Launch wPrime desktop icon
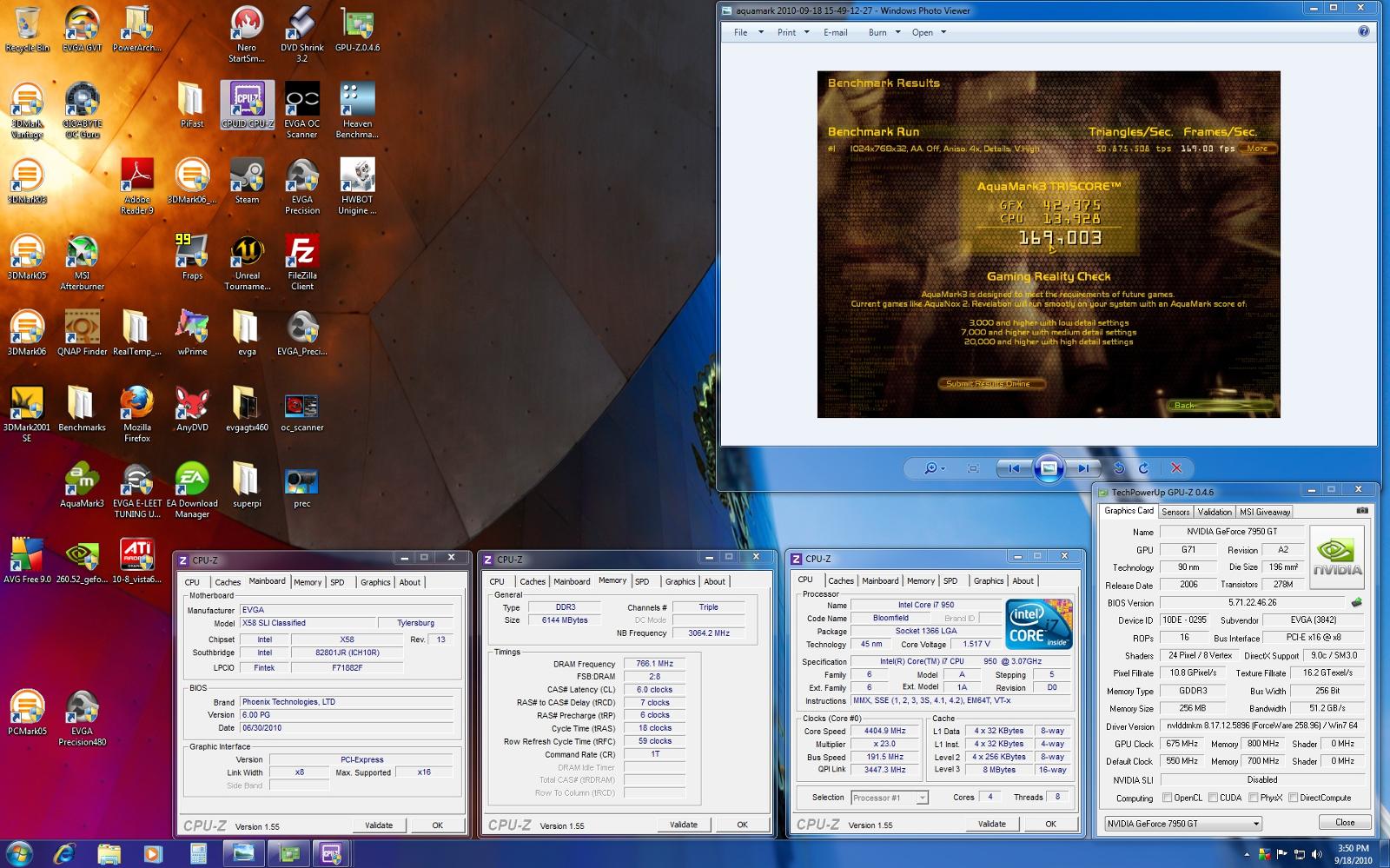 click(x=192, y=333)
